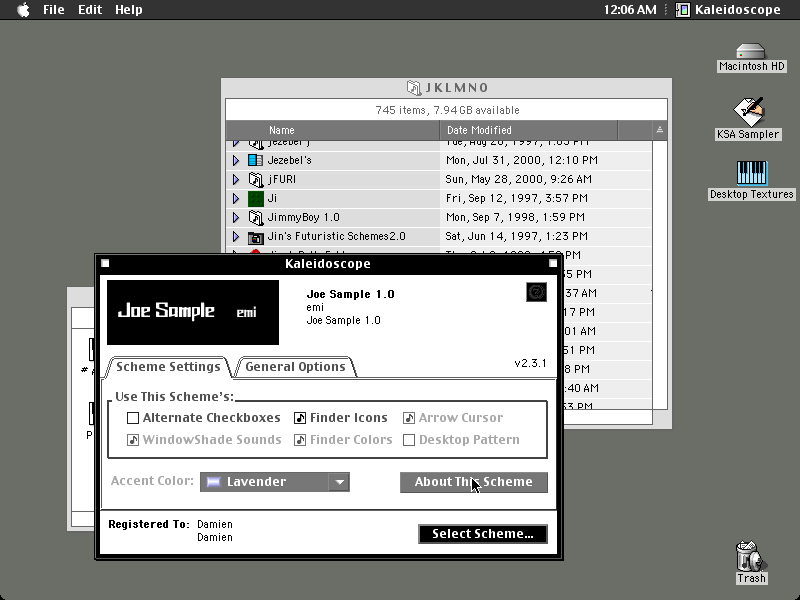This screenshot has height=600, width=800.
Task: Open the Accent Color Lavender popup menu
Action: [275, 482]
